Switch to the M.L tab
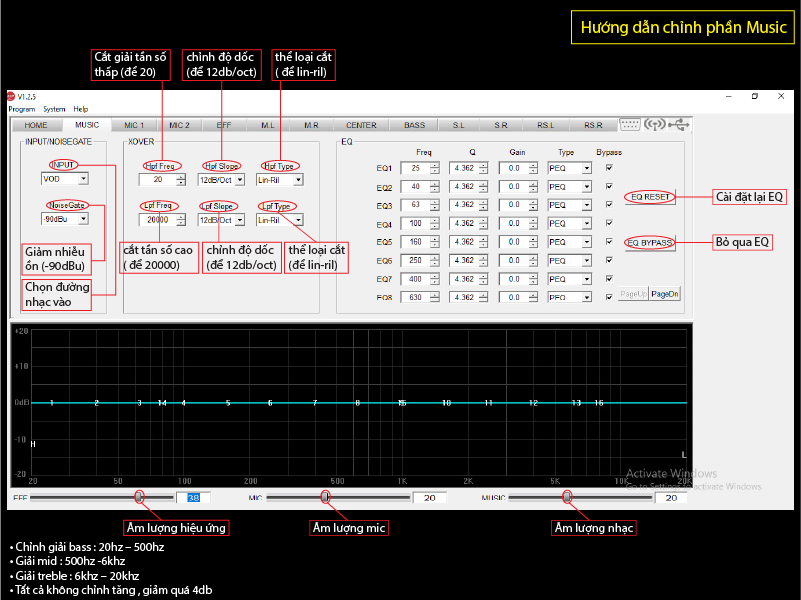 pyautogui.click(x=268, y=125)
